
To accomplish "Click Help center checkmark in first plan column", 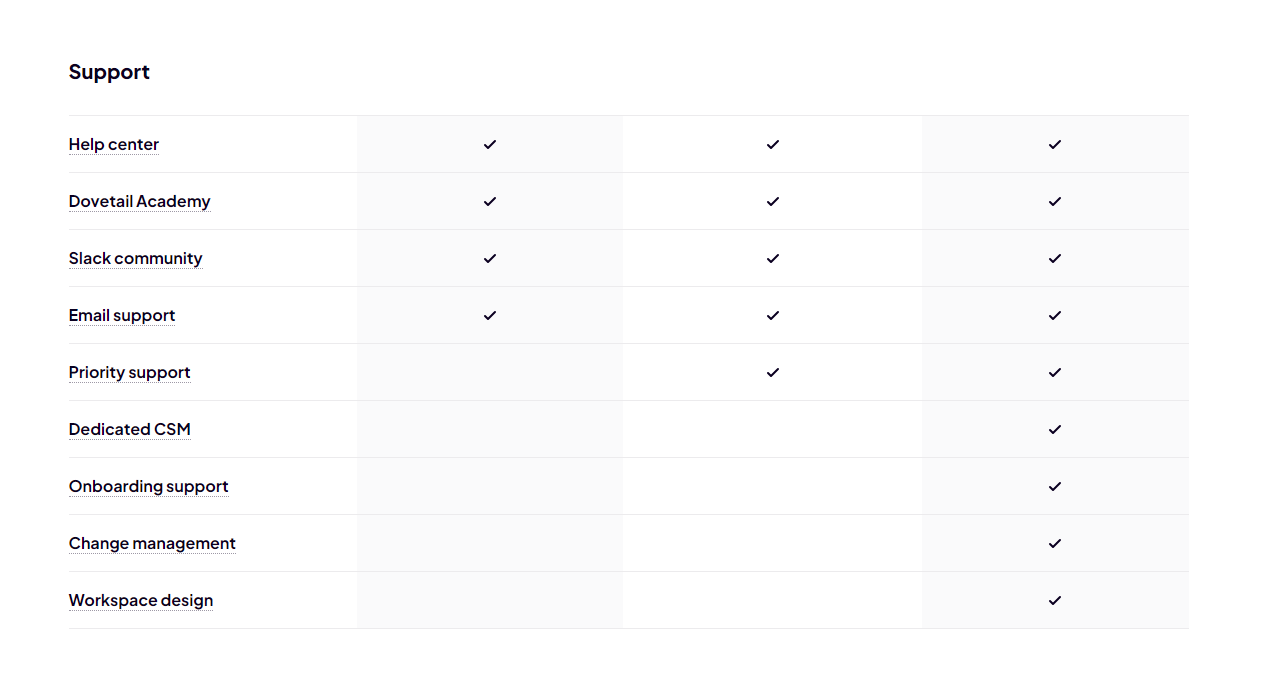I will (490, 144).
